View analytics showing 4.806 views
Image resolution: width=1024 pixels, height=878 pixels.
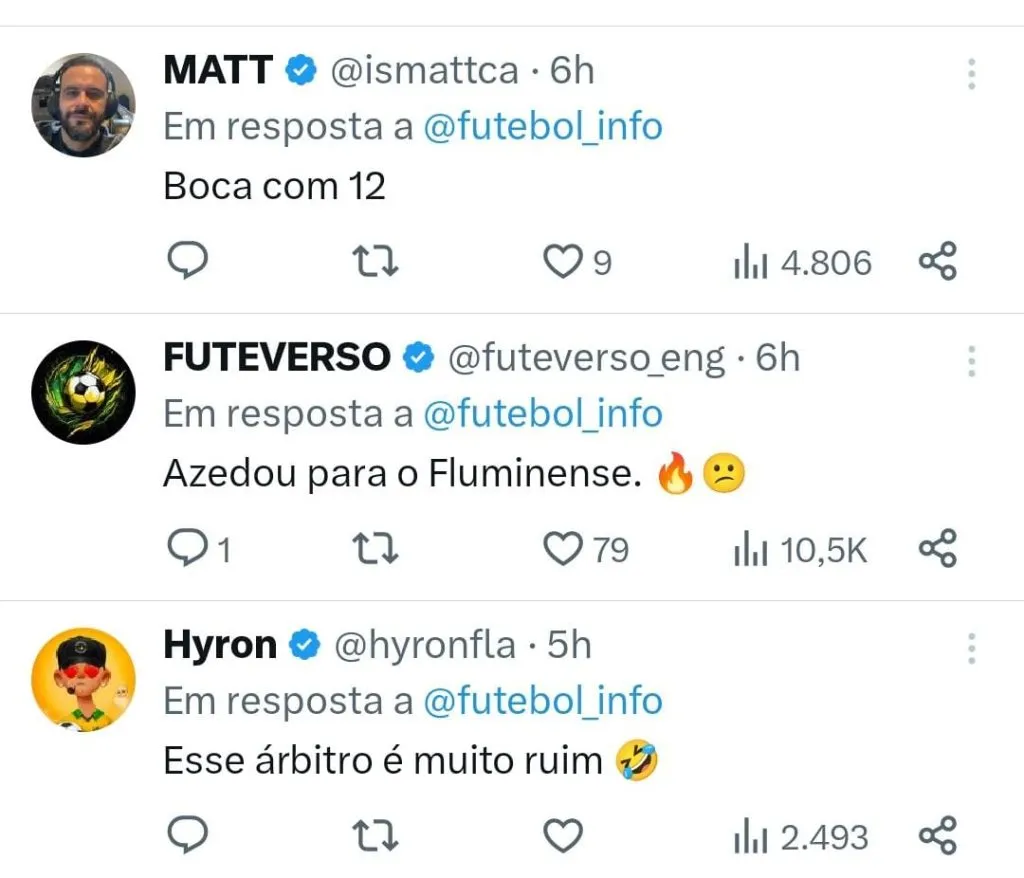click(x=802, y=263)
